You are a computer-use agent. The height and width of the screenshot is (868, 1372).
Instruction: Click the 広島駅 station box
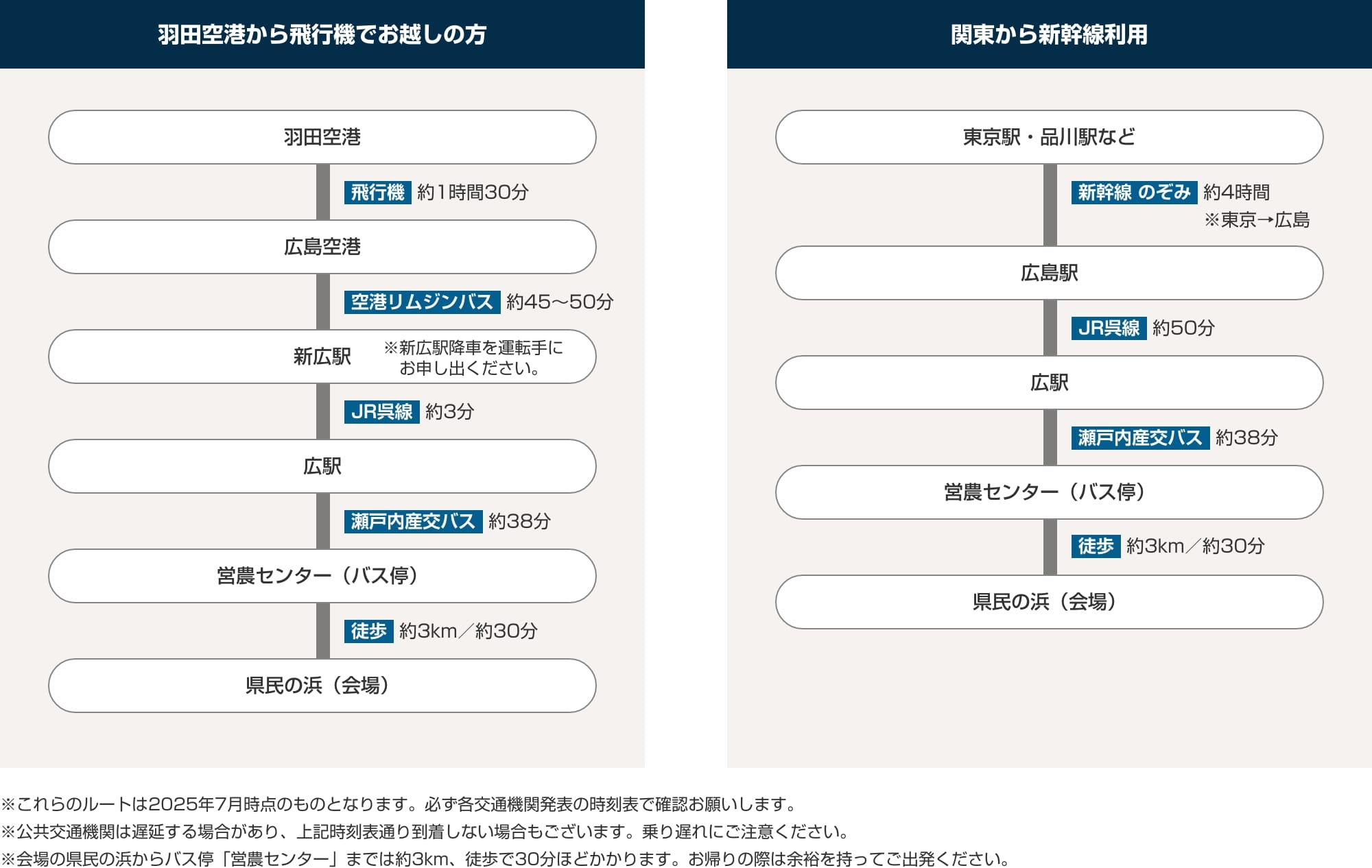point(1049,273)
